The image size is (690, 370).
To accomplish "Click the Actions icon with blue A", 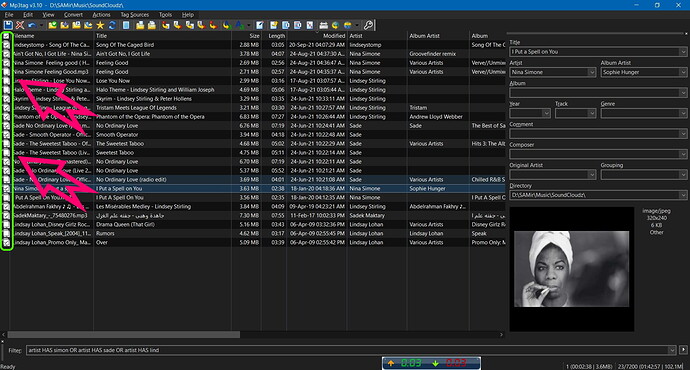I will [x=239, y=25].
